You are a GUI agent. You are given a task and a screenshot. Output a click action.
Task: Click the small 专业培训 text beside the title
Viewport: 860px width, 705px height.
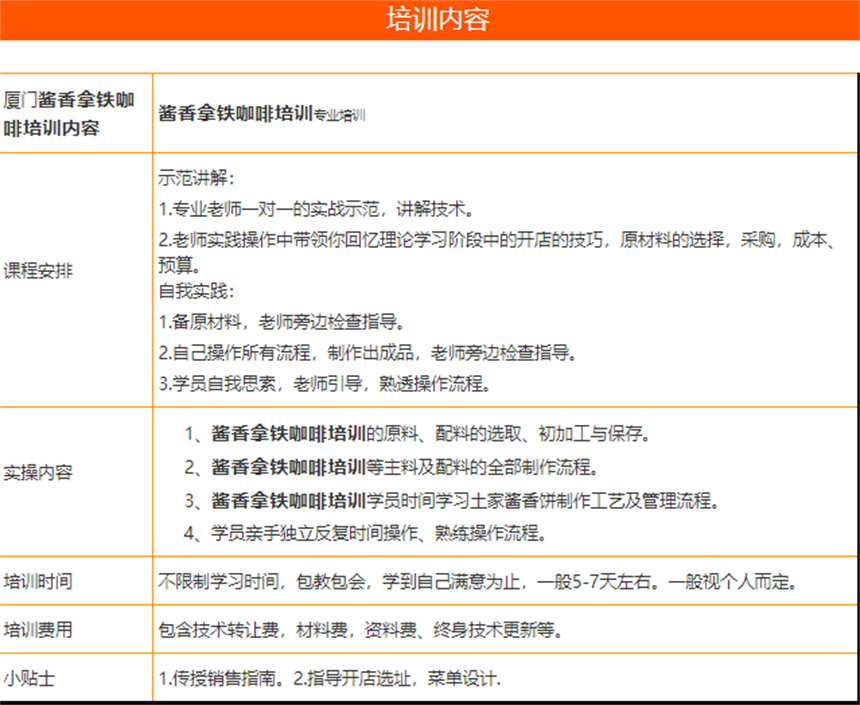click(x=340, y=115)
